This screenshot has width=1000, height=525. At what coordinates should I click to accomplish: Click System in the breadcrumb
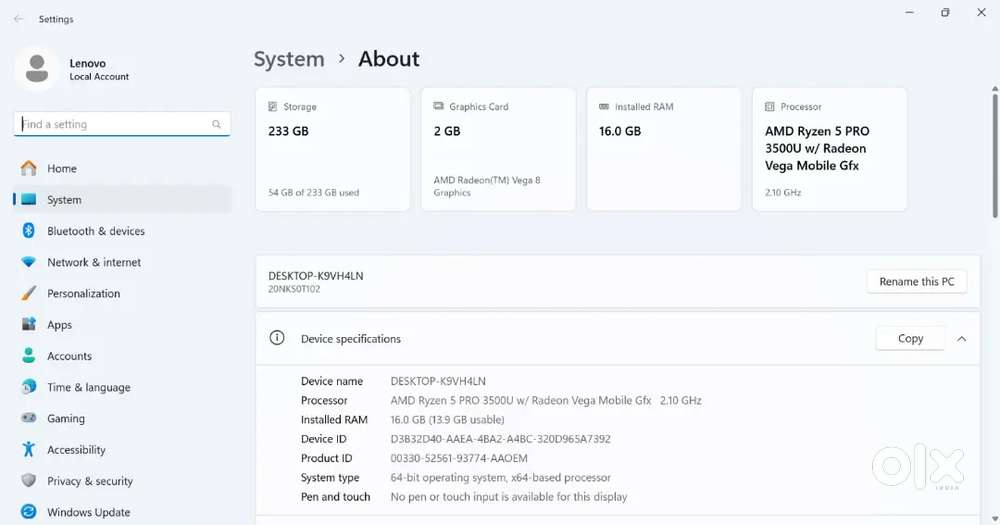(289, 59)
